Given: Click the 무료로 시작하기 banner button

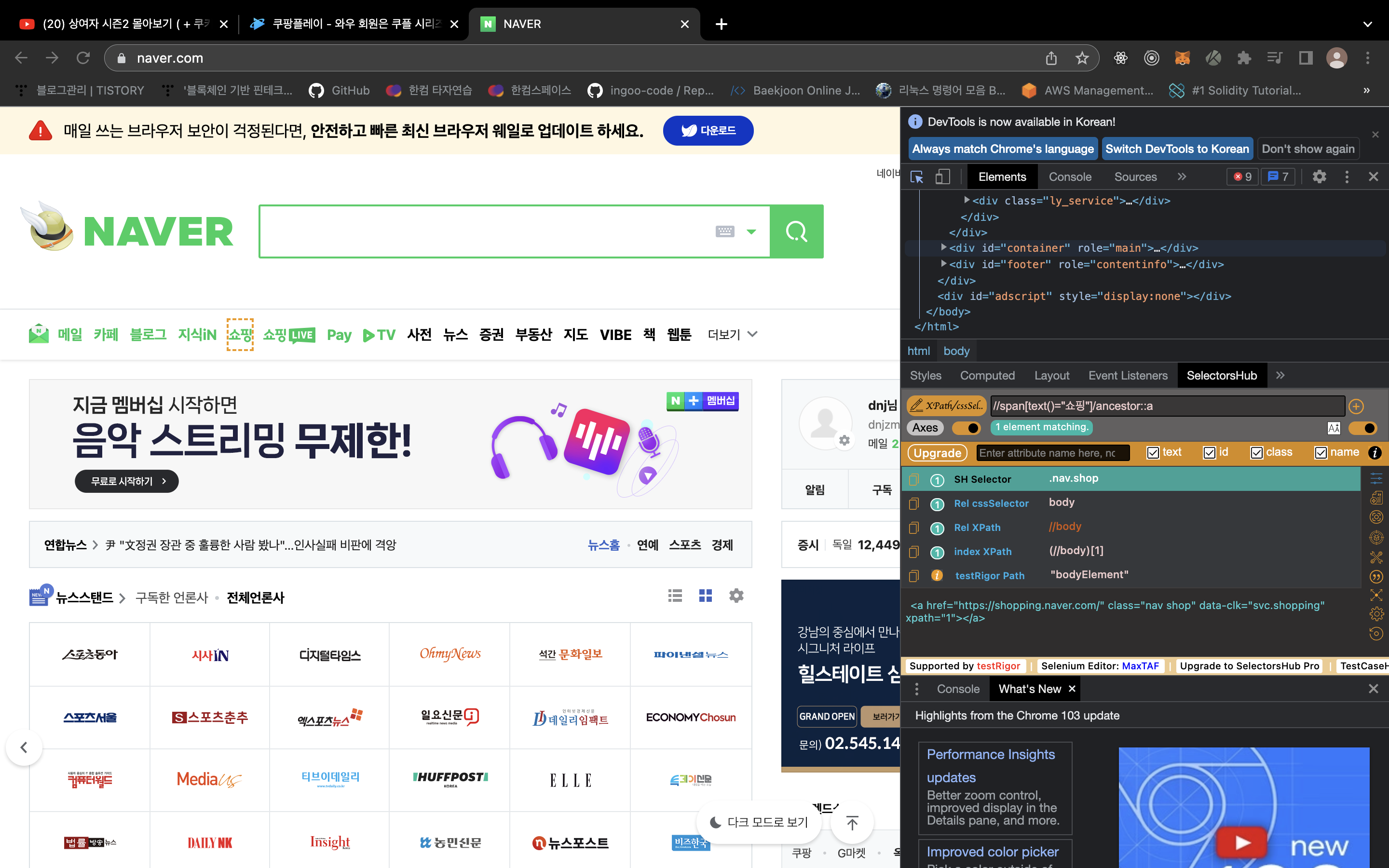Looking at the screenshot, I should [x=126, y=481].
